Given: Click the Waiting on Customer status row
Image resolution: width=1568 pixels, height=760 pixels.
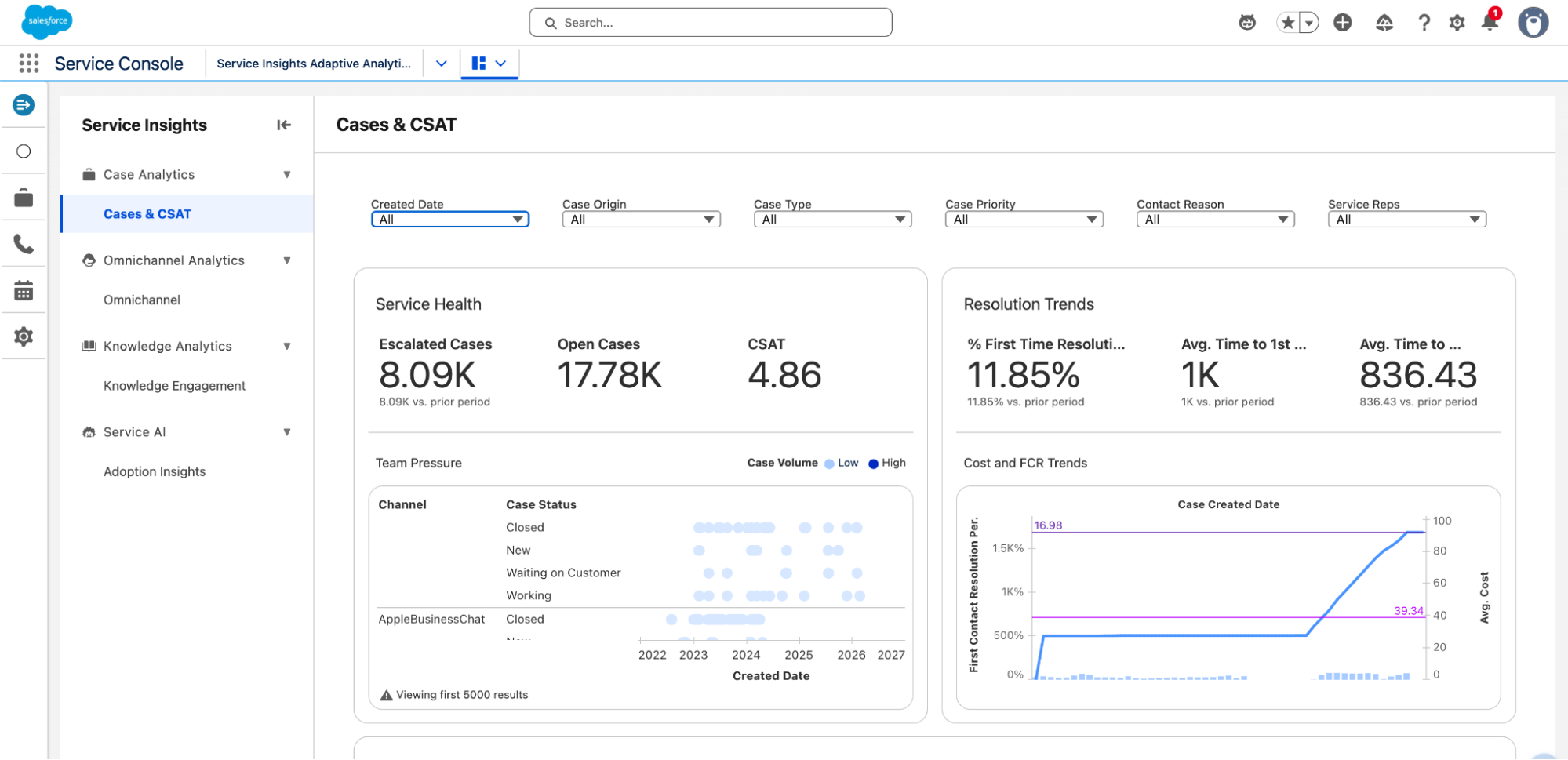Looking at the screenshot, I should [x=563, y=573].
